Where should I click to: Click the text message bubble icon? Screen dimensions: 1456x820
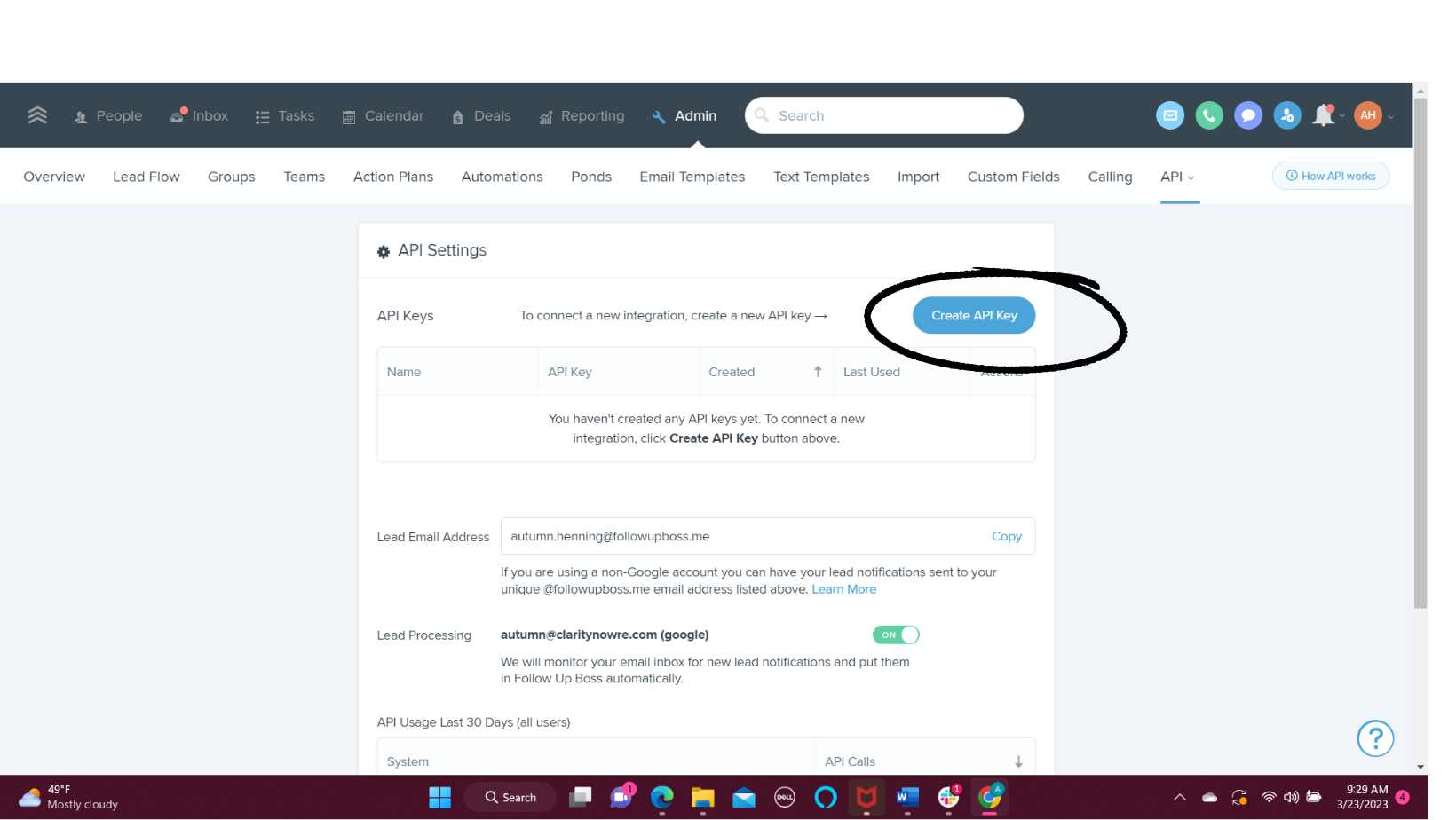pyautogui.click(x=1247, y=115)
